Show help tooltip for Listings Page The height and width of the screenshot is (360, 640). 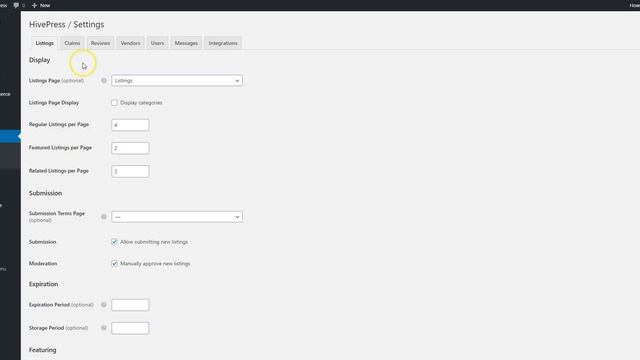click(x=104, y=80)
